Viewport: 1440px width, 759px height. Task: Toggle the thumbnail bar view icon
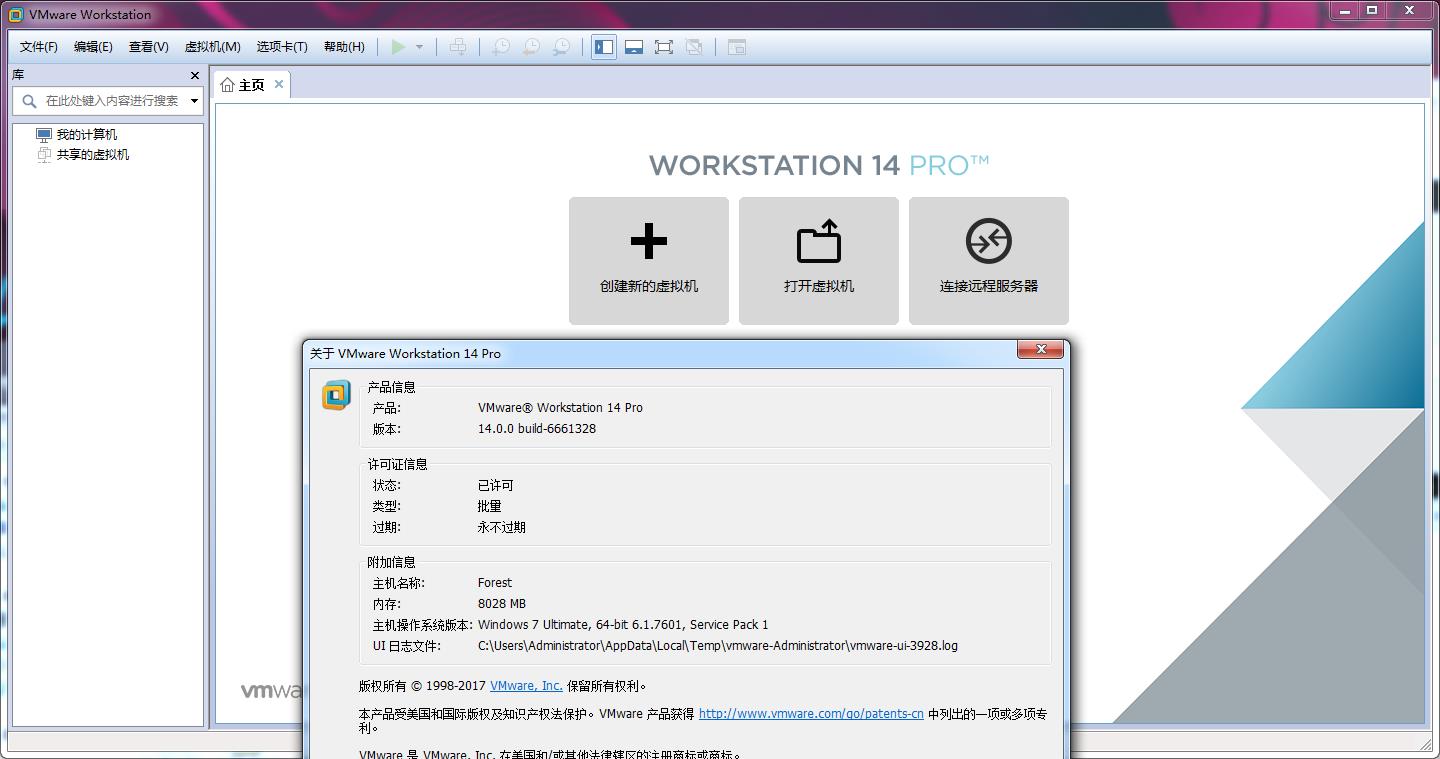point(634,47)
